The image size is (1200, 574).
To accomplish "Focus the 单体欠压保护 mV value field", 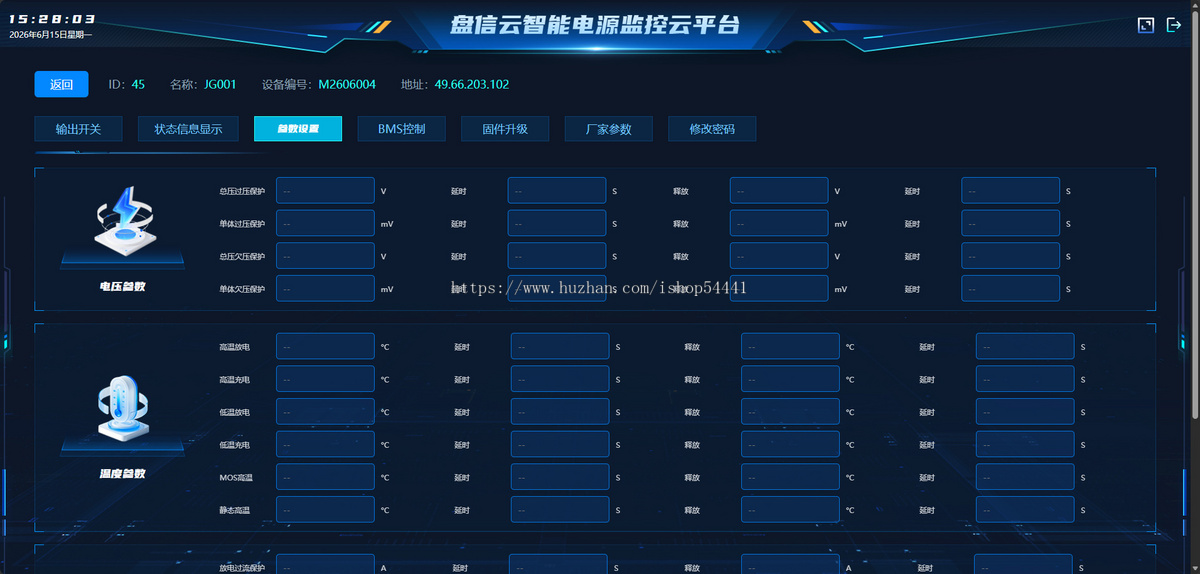I will [325, 288].
